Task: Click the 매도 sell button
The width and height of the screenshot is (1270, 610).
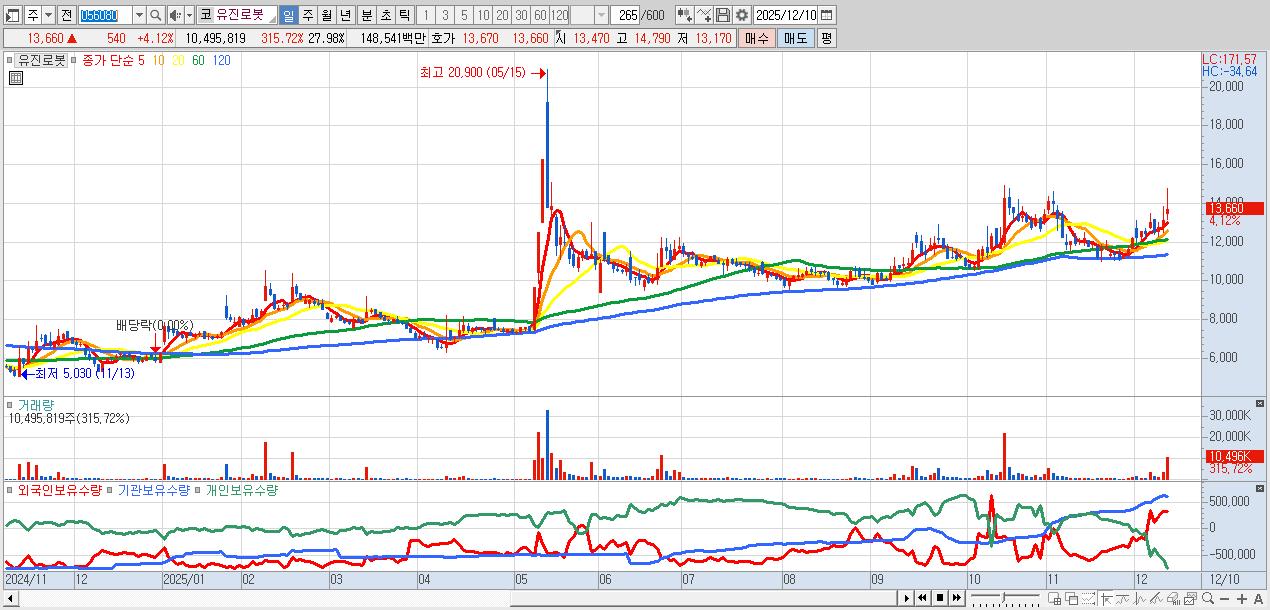Action: pyautogui.click(x=796, y=38)
